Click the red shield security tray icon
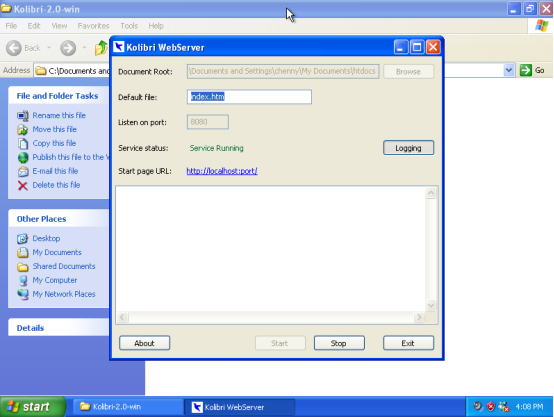554x417 pixels. point(490,407)
